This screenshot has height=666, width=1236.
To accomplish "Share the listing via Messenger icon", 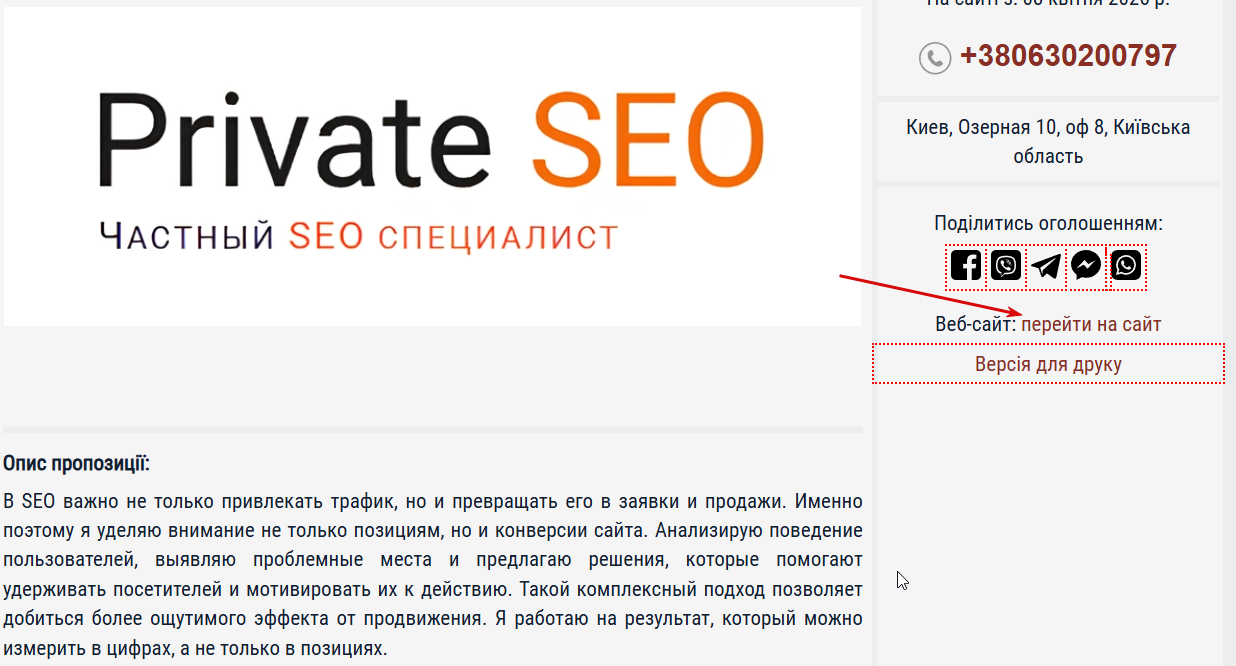I will (1086, 266).
